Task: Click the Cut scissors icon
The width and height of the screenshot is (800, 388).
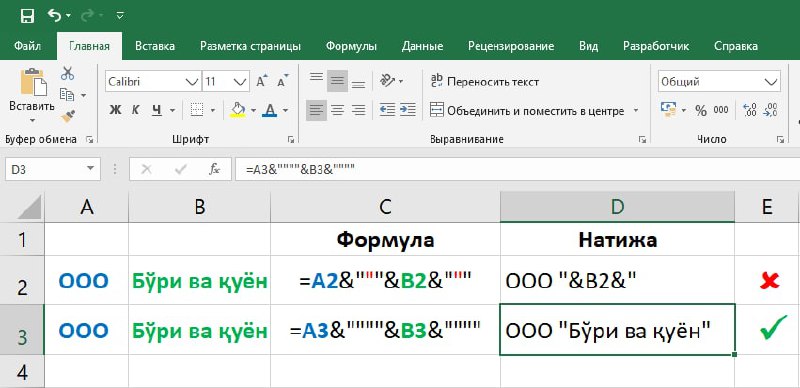Action: [67, 74]
